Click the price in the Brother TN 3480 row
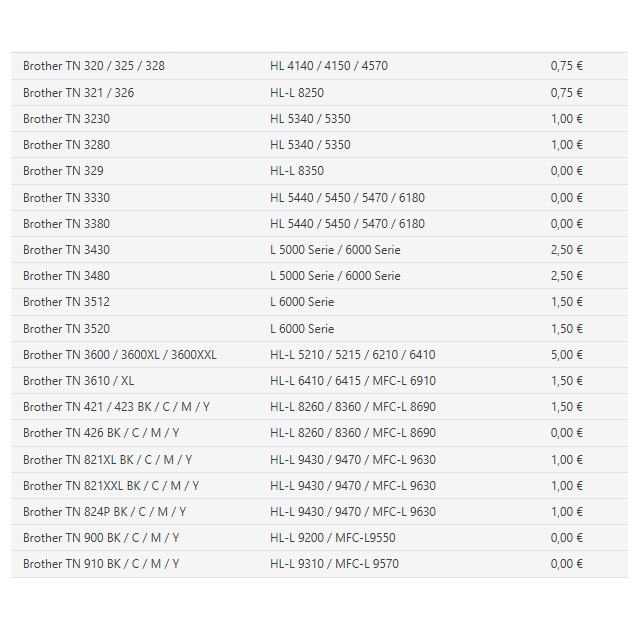The height and width of the screenshot is (634, 634). [566, 276]
